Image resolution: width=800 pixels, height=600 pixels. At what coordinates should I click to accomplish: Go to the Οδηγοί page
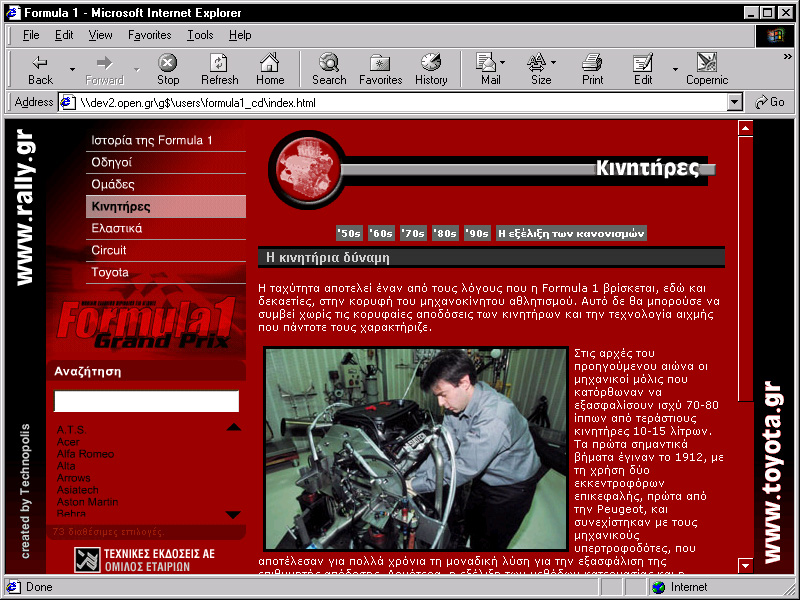166,162
